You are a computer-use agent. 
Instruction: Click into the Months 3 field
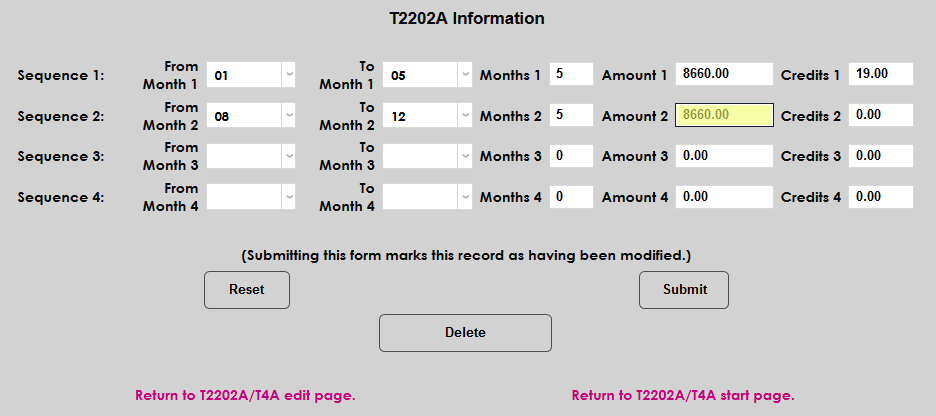(x=571, y=156)
